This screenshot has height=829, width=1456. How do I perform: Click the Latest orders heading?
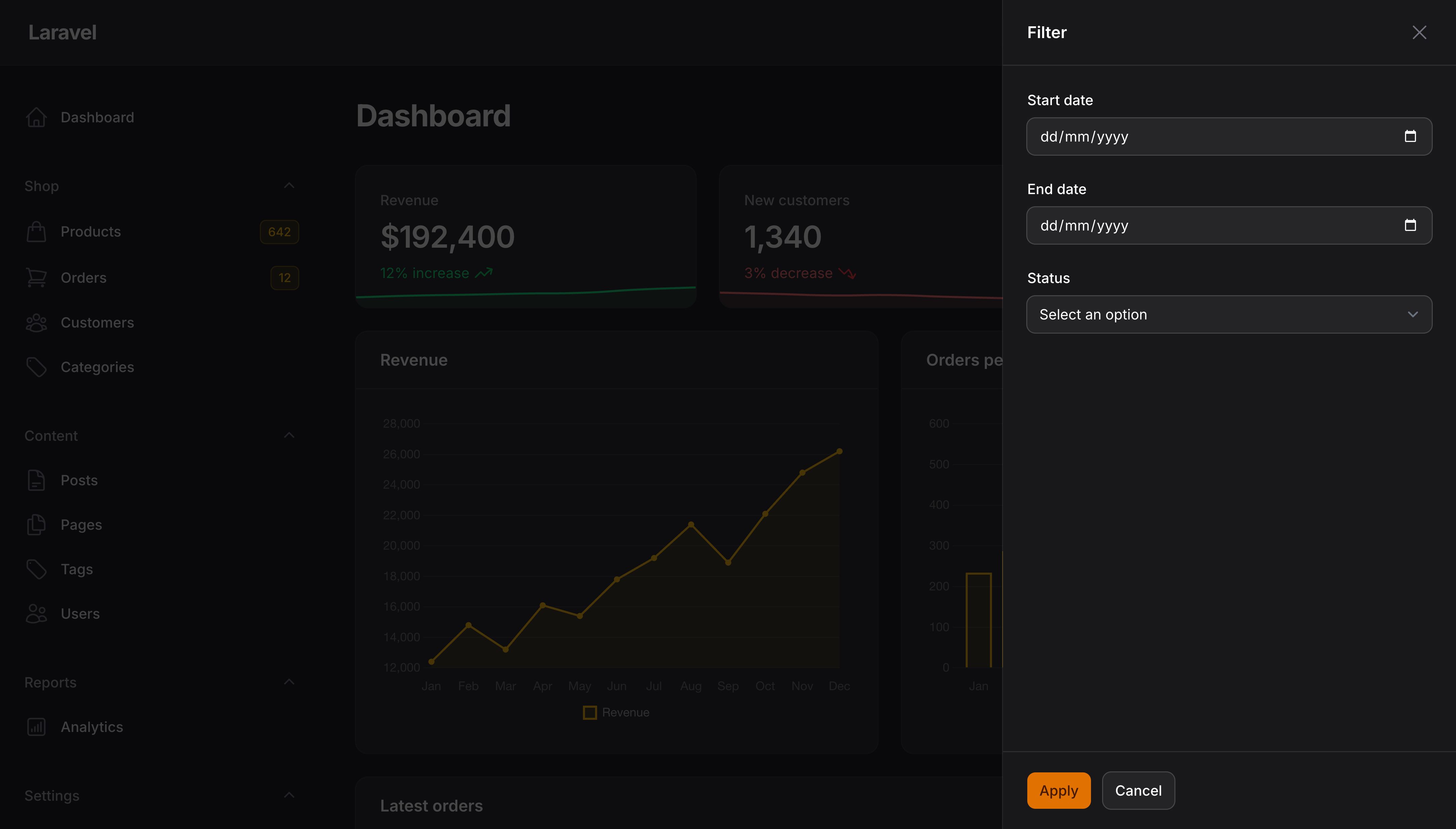(432, 806)
